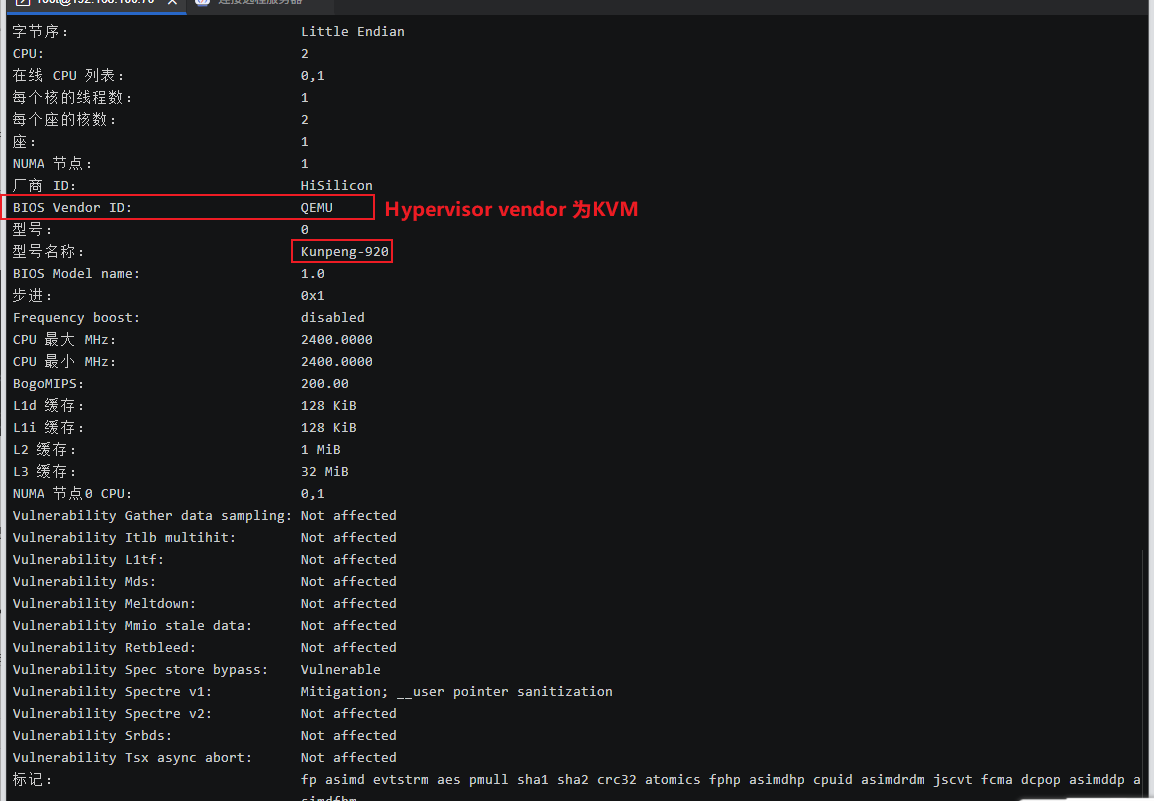Click the 'Vulnerability Meltdown:' label

104,604
